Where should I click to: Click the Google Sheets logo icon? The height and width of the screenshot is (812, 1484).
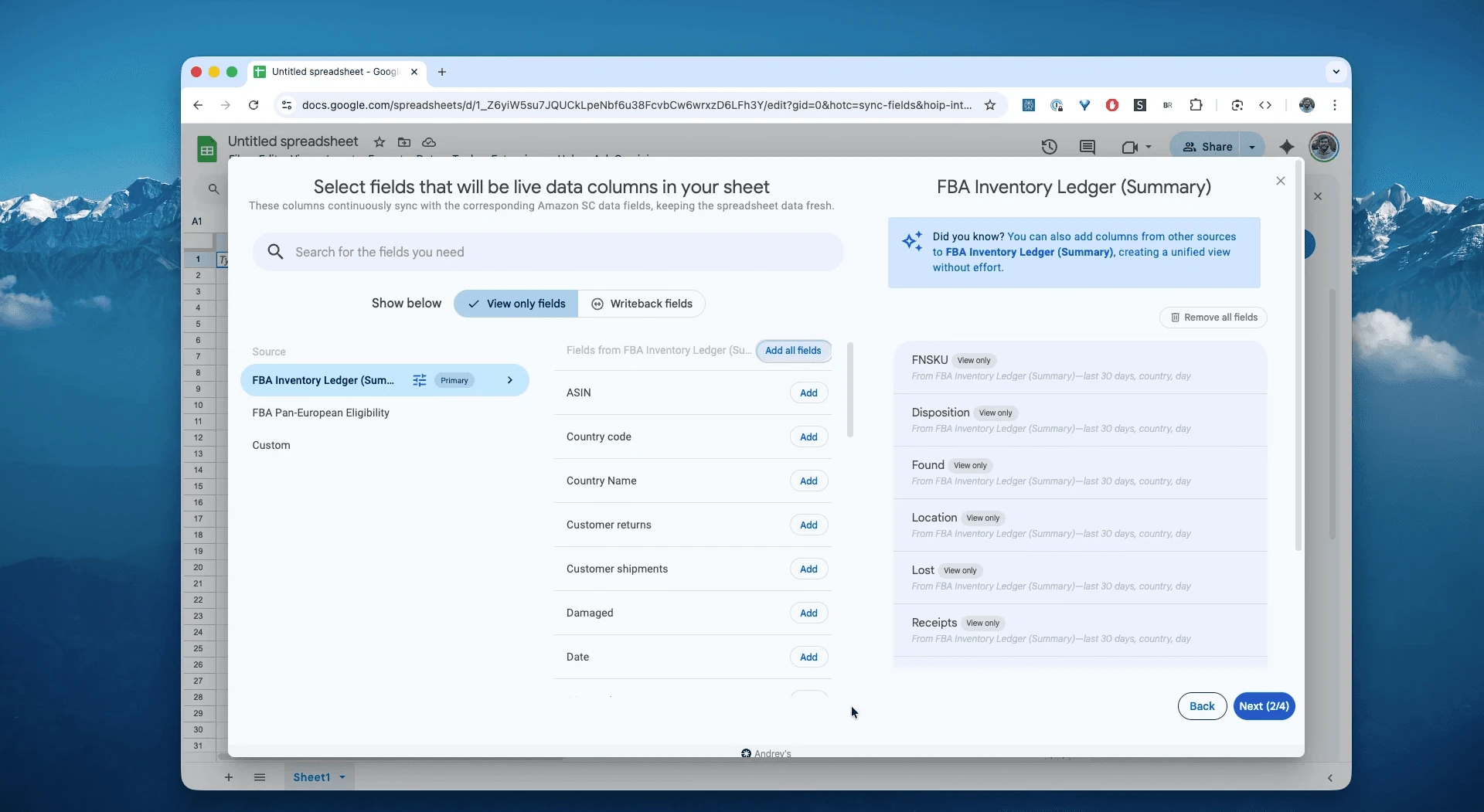(206, 148)
